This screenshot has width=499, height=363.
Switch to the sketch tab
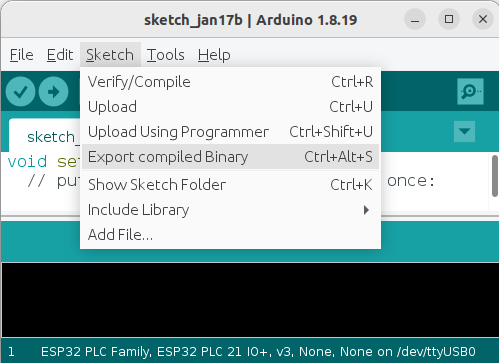pyautogui.click(x=45, y=136)
